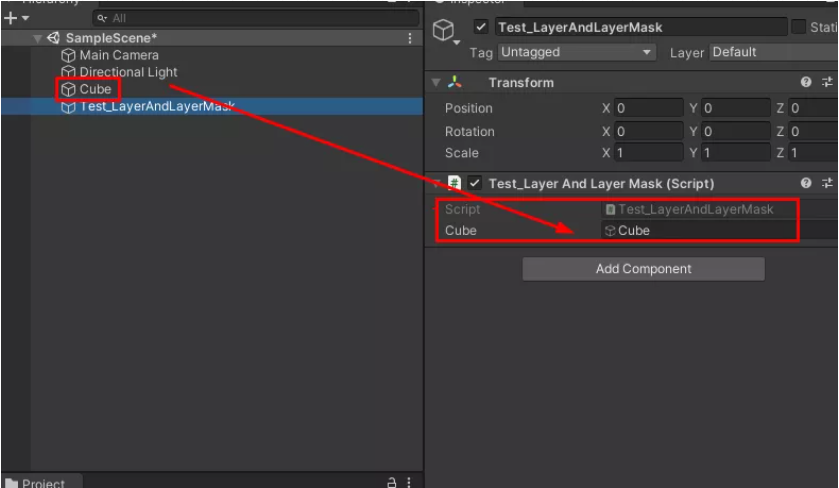
Task: Click the Scale label
Action: click(461, 153)
